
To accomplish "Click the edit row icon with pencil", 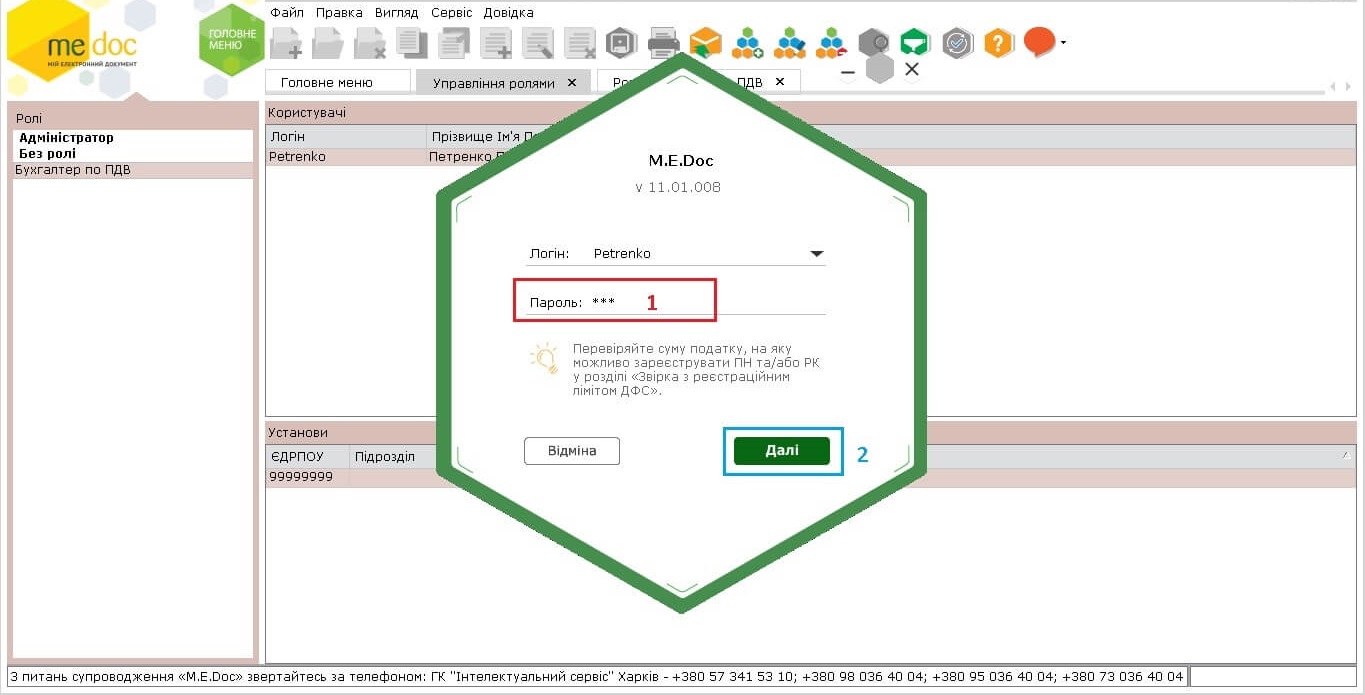I will point(538,43).
